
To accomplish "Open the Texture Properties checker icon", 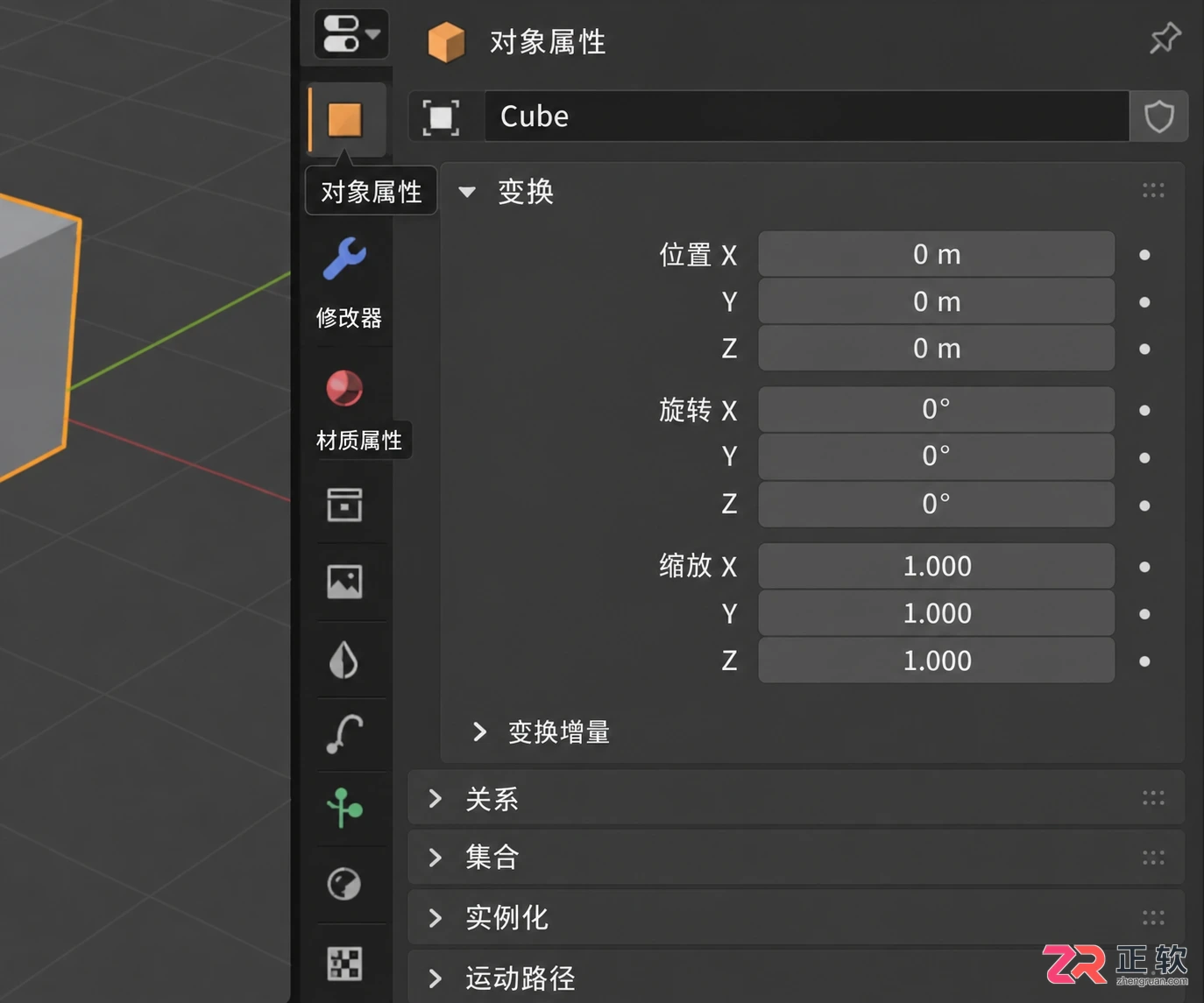I will 344,963.
